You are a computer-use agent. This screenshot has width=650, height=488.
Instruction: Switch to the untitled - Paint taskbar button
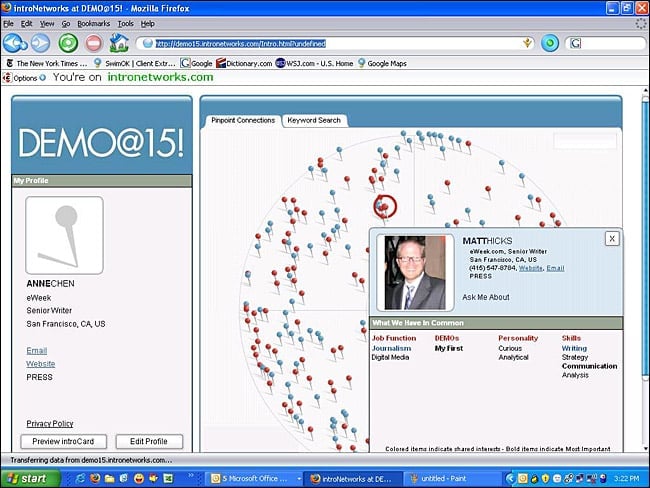[453, 479]
